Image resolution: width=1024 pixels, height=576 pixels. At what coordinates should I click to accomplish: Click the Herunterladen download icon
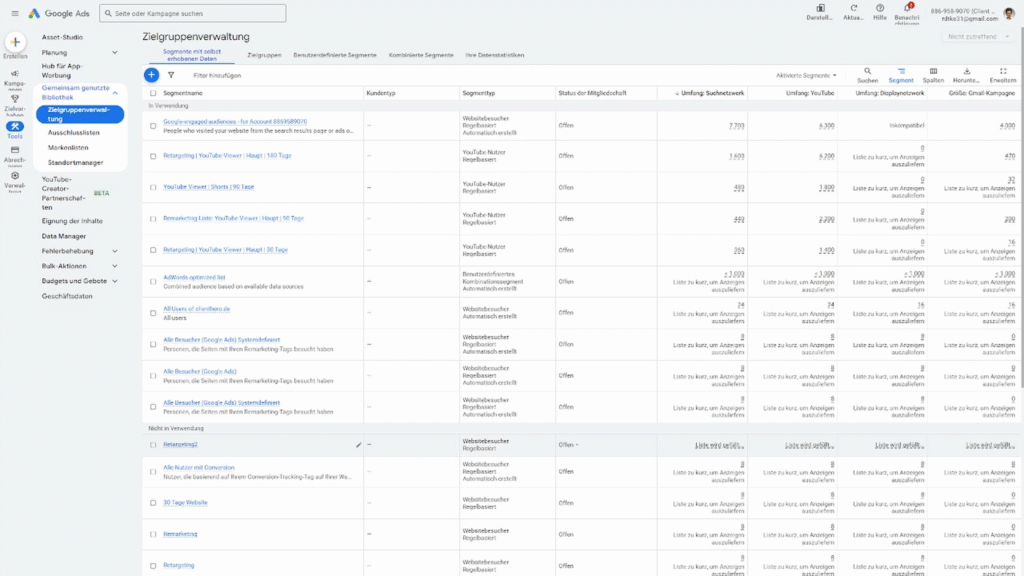click(x=967, y=71)
